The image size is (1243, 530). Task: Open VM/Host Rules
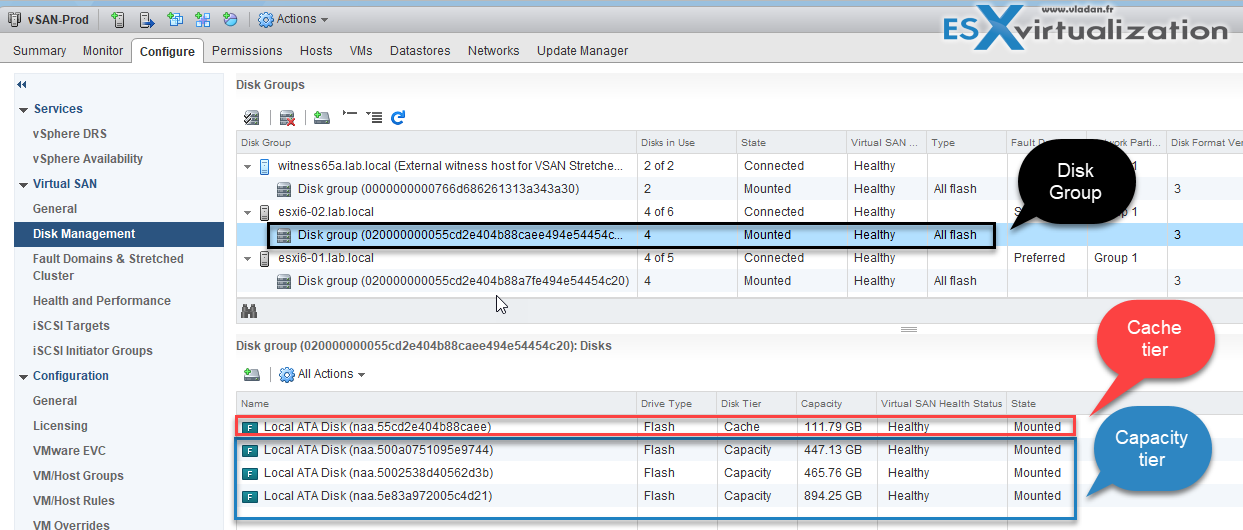click(x=74, y=501)
